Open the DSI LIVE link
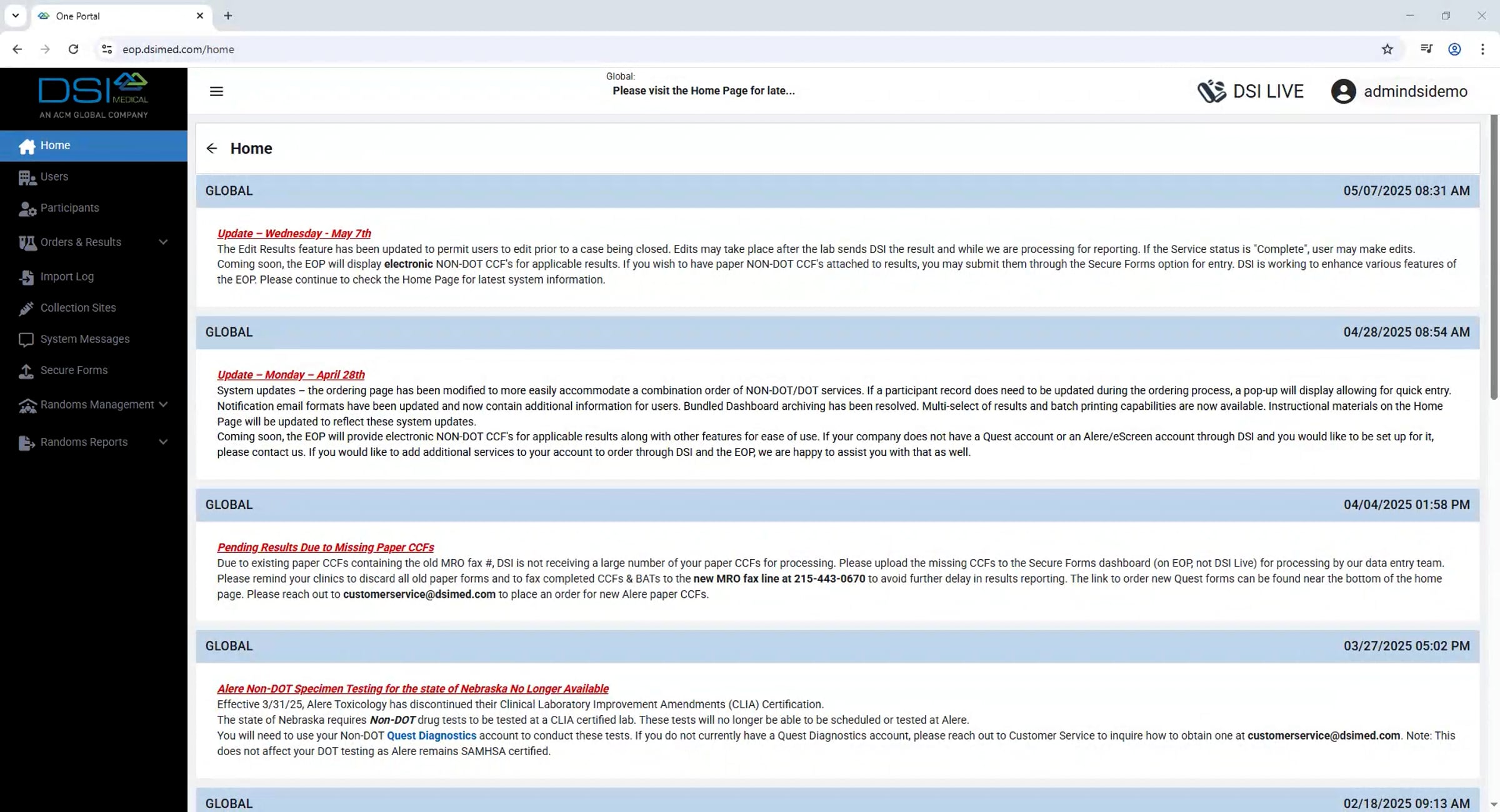The width and height of the screenshot is (1500, 812). (x=1250, y=91)
